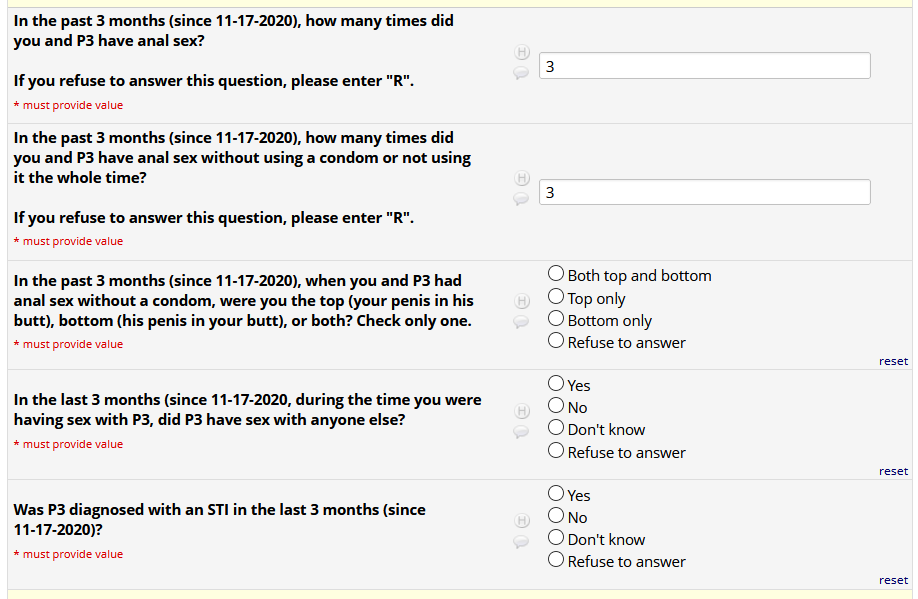Image resolution: width=918 pixels, height=599 pixels.
Task: Select "Both top and bottom" option
Action: point(556,274)
